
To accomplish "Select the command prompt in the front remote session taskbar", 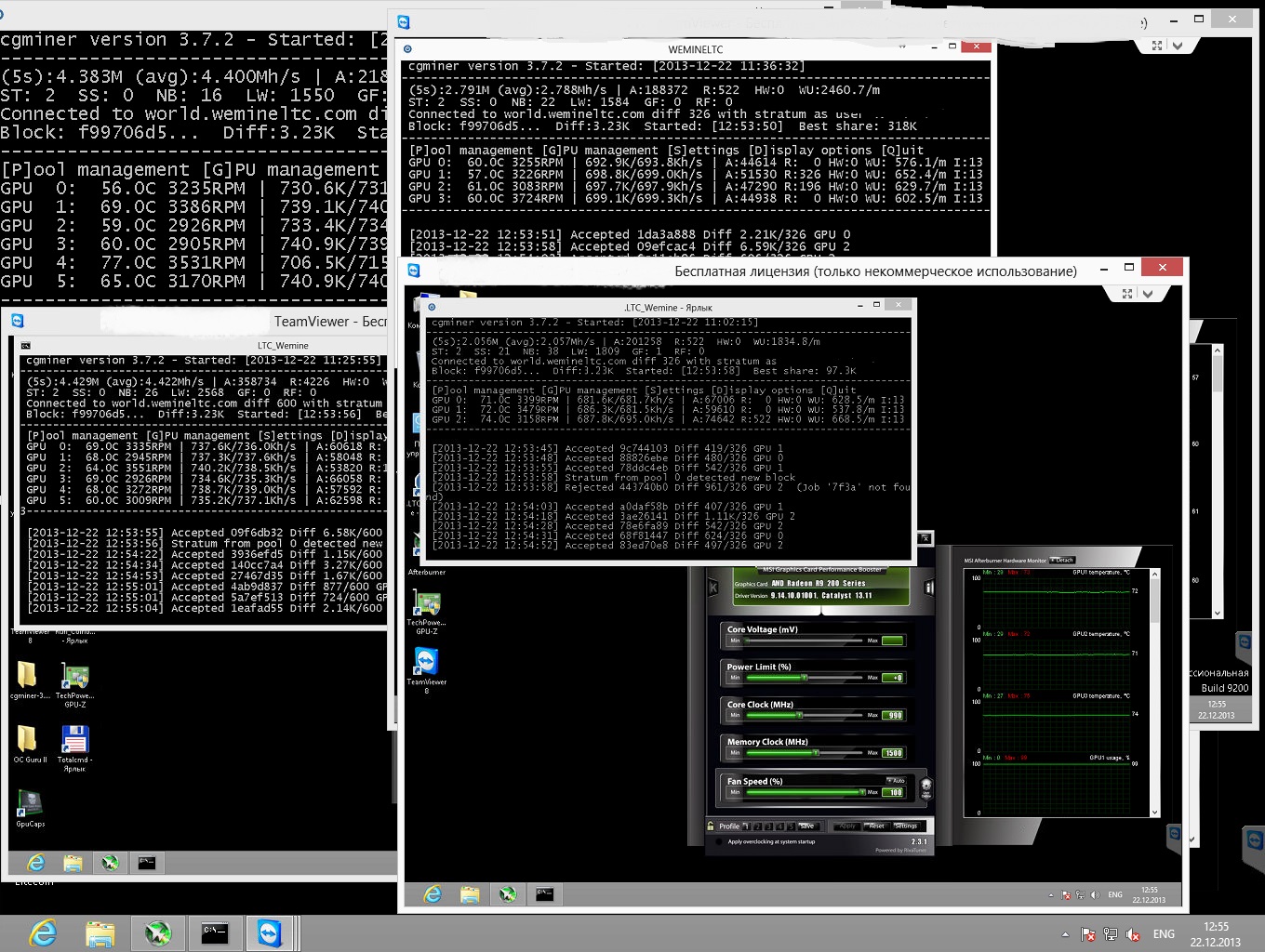I will tap(544, 894).
